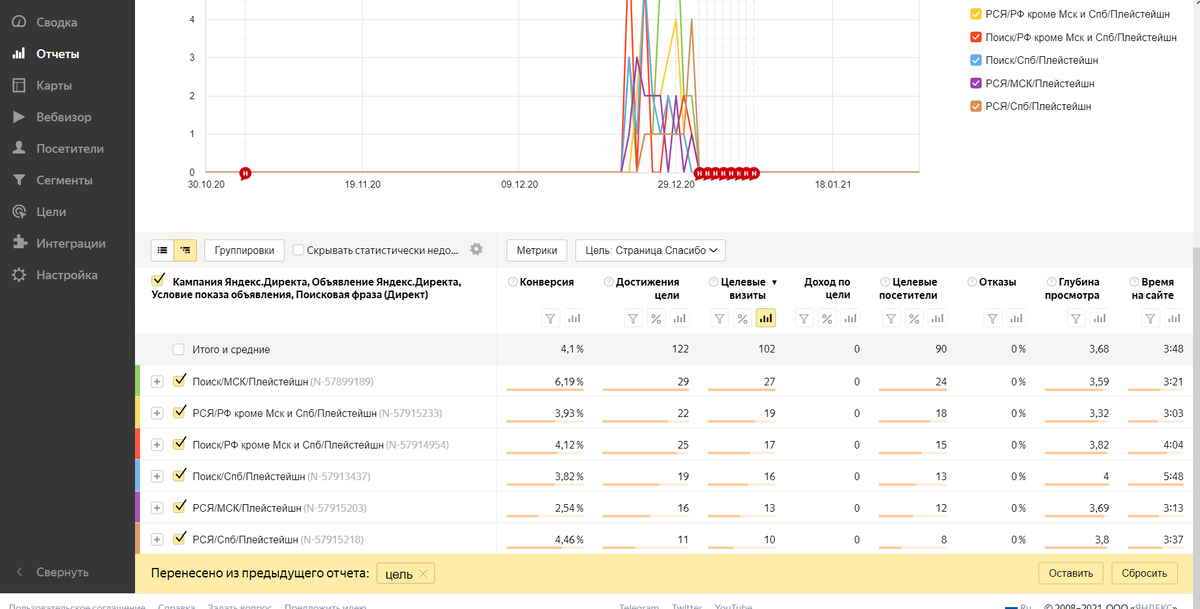Open the Отчеты sidebar section
This screenshot has width=1200, height=609.
tap(58, 54)
